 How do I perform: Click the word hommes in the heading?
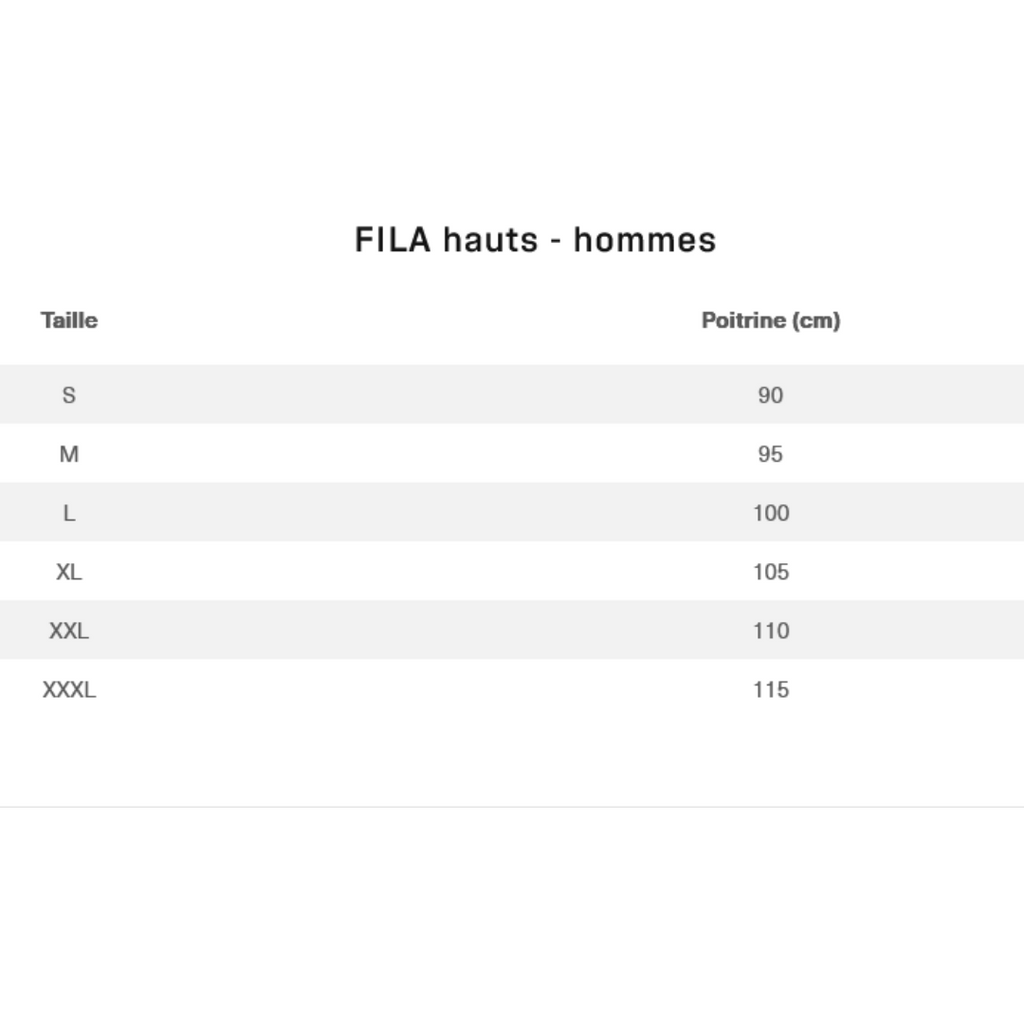click(x=645, y=240)
